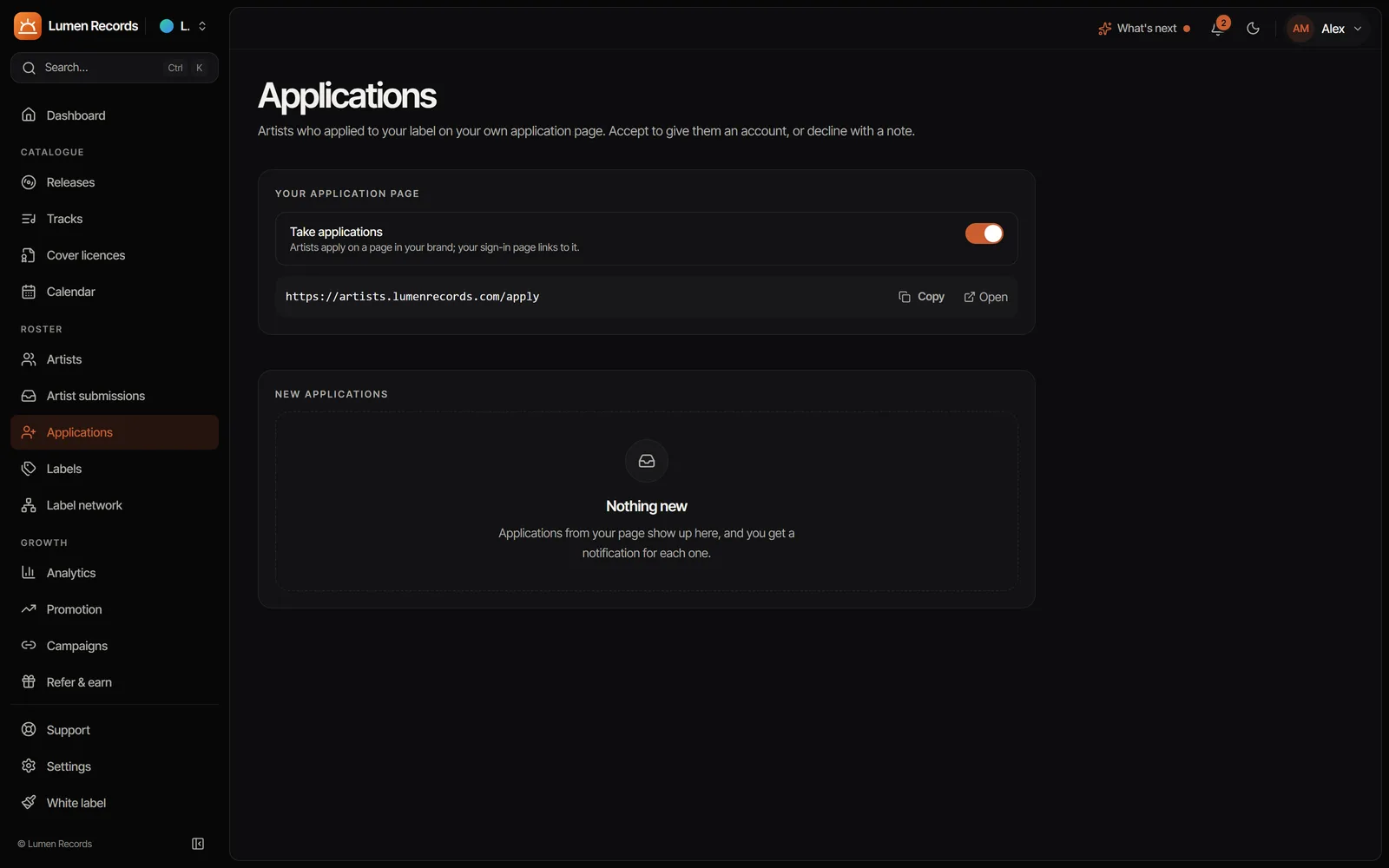The width and height of the screenshot is (1389, 868).
Task: Click the Dashboard home icon
Action: [29, 115]
